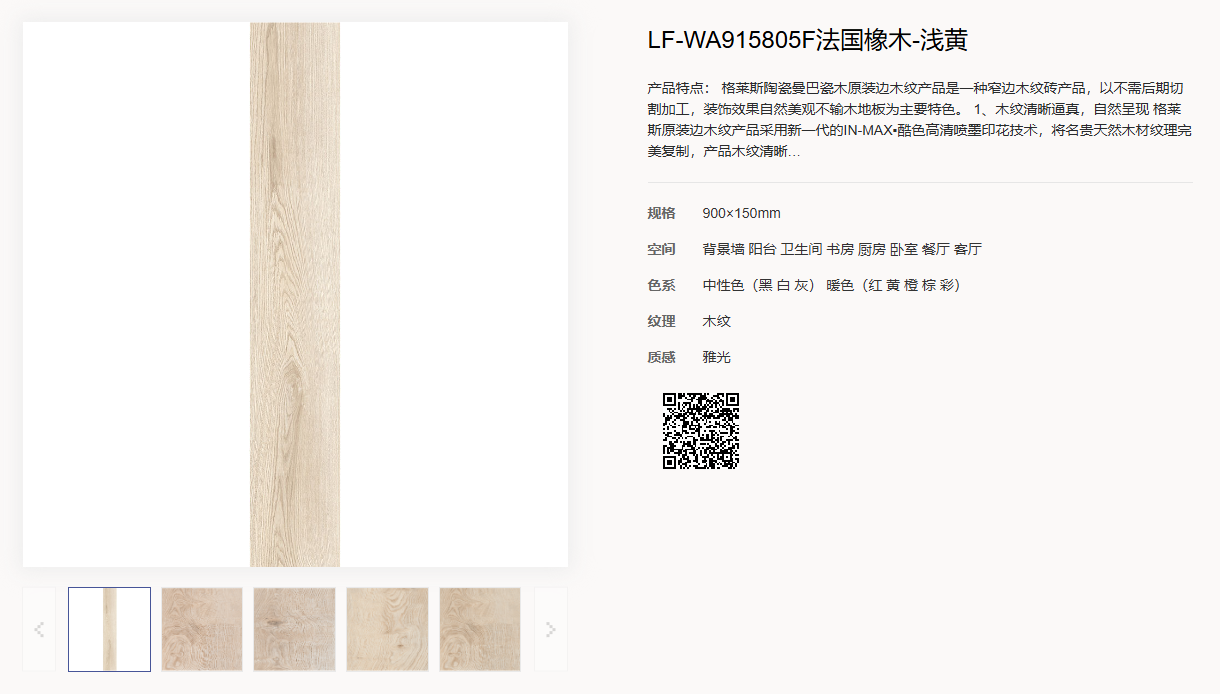
Task: Select the second wood texture thumbnail
Action: click(202, 629)
